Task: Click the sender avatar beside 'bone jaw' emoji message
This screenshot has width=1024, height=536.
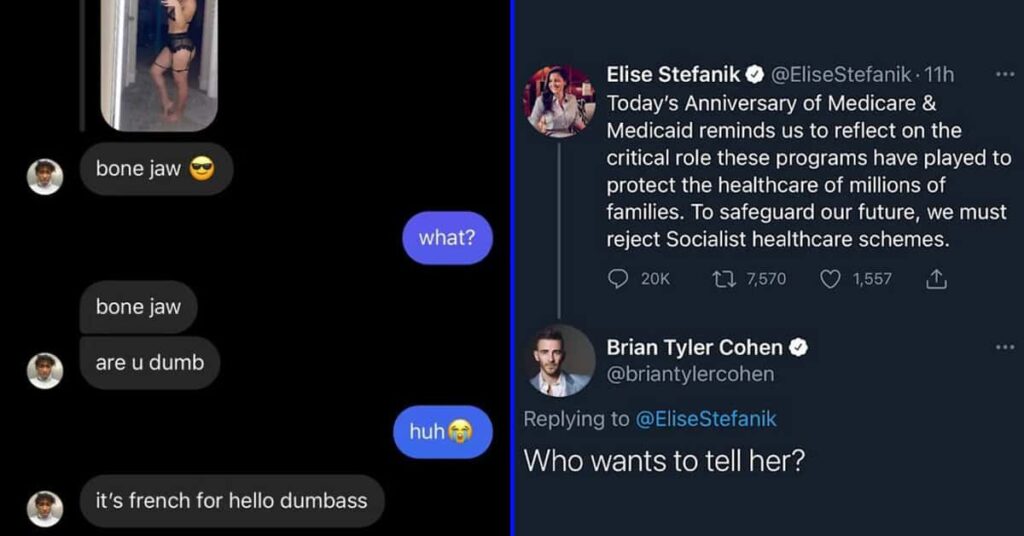Action: coord(45,177)
